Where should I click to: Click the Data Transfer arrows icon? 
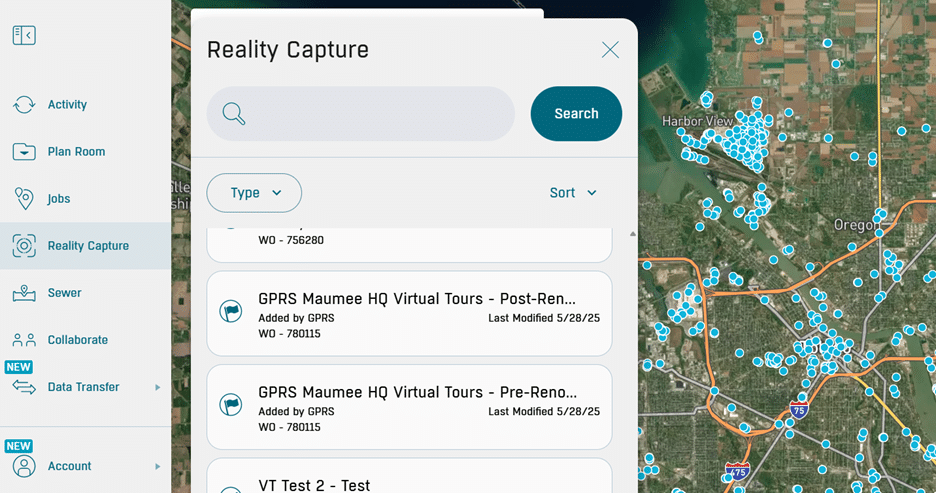(24, 387)
